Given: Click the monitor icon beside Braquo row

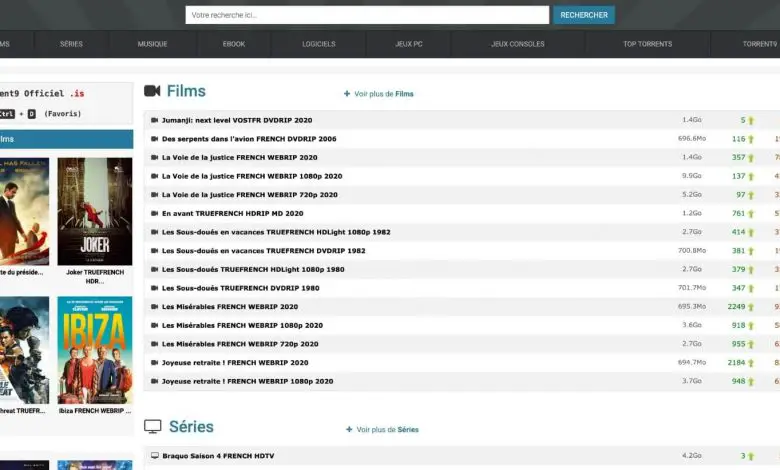Looking at the screenshot, I should (x=155, y=456).
